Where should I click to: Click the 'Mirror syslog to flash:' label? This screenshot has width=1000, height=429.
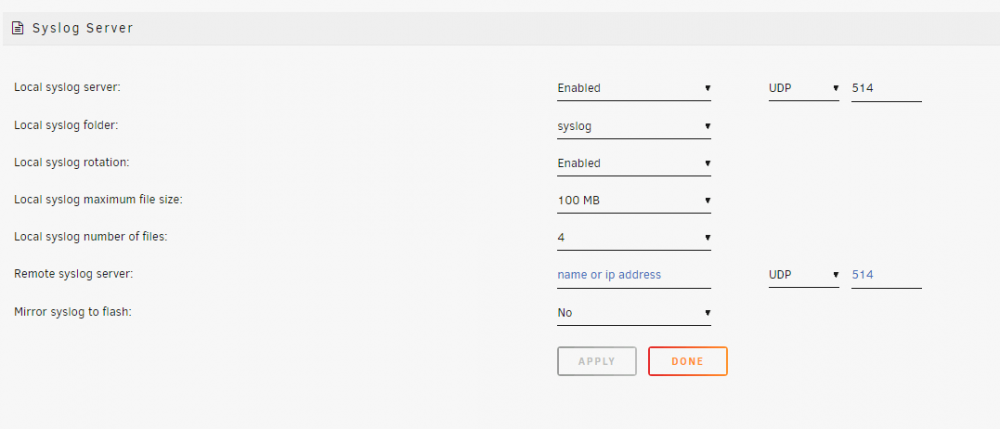73,312
